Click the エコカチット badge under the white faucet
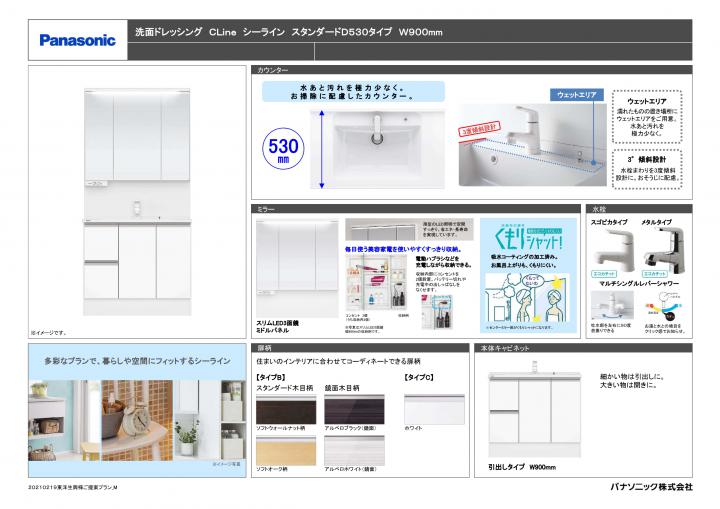 (604, 274)
